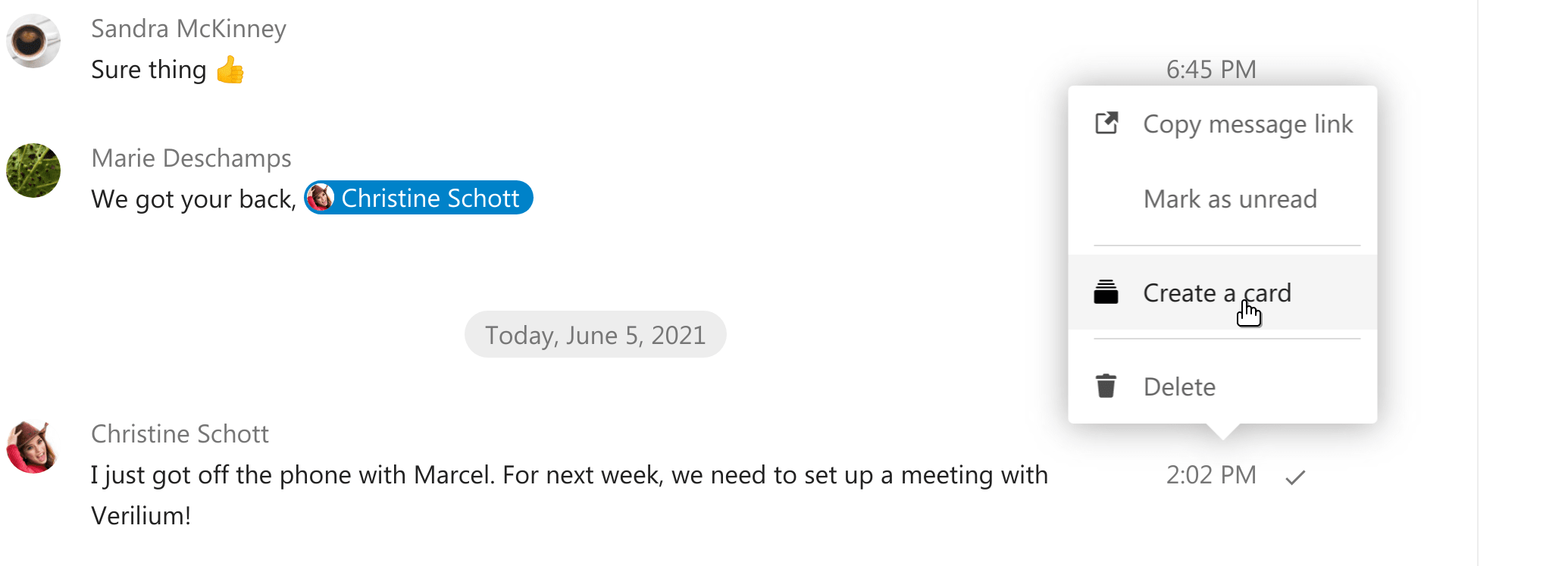Click the trash can icon
Viewport: 1568px width, 566px height.
point(1106,386)
